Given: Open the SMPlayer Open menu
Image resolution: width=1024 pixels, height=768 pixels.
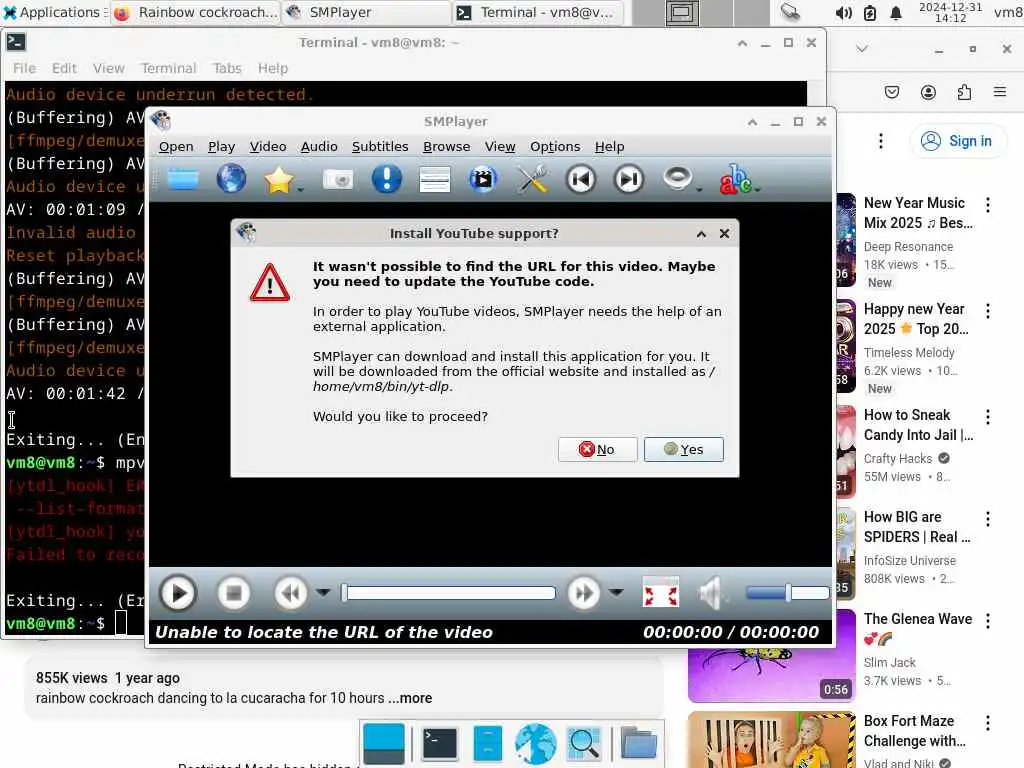Looking at the screenshot, I should coord(176,146).
